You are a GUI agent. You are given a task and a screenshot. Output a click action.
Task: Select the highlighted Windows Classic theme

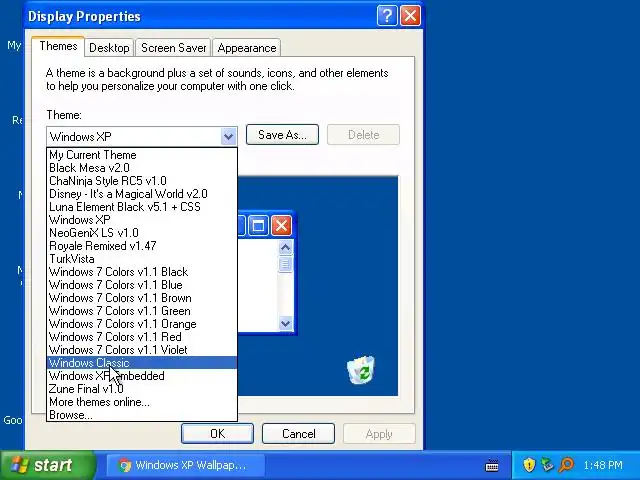[x=142, y=363]
